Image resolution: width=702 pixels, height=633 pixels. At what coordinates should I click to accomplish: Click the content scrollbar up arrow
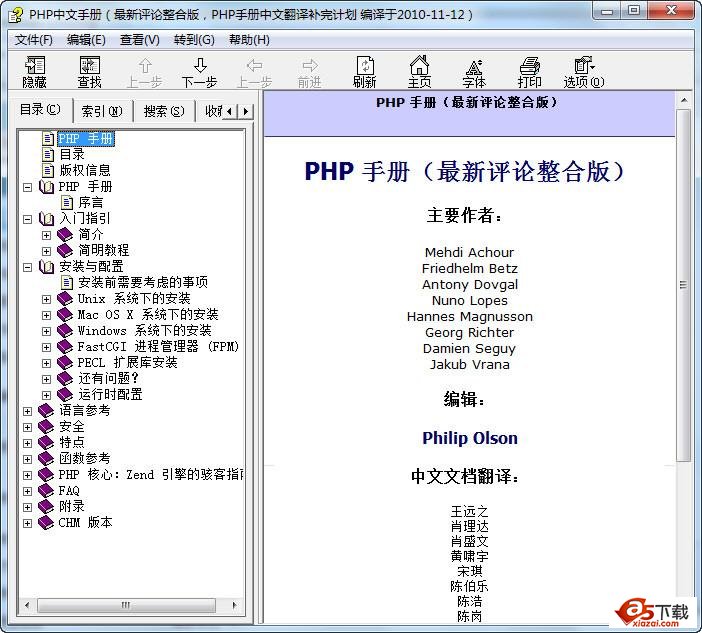click(684, 100)
